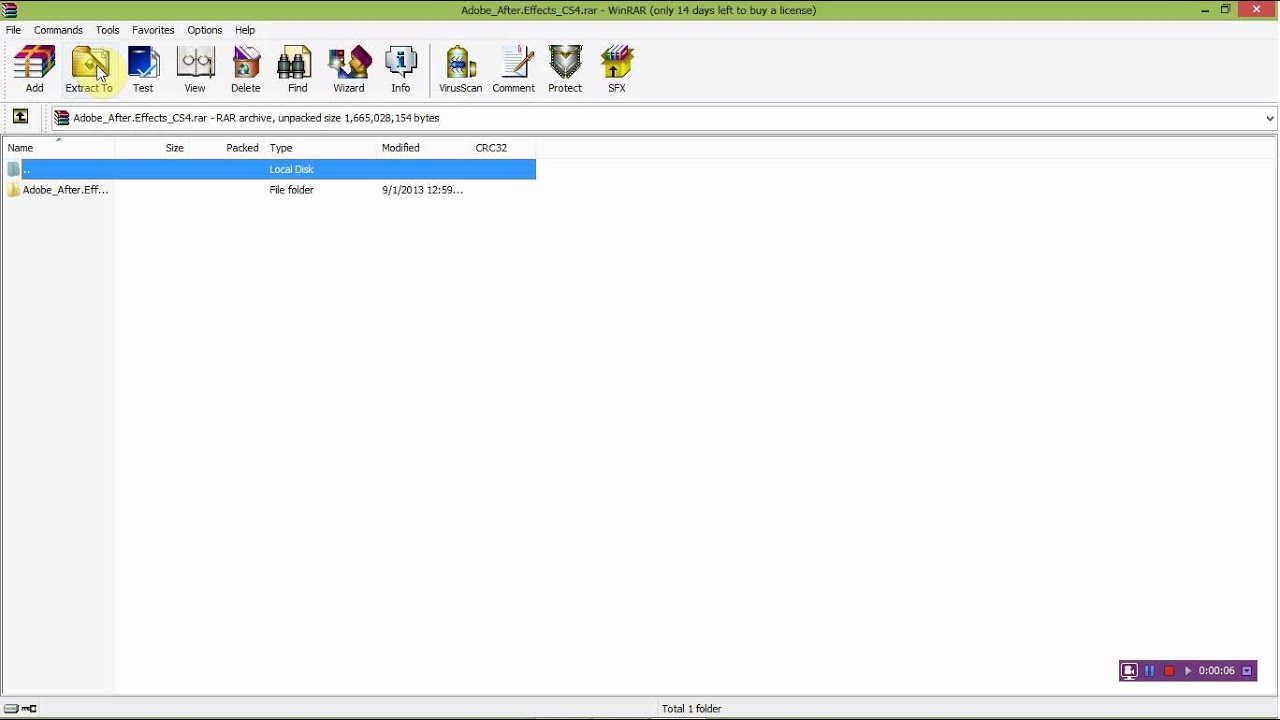
Task: Click the '9/1/2013 12:59...' modified date
Action: [422, 190]
